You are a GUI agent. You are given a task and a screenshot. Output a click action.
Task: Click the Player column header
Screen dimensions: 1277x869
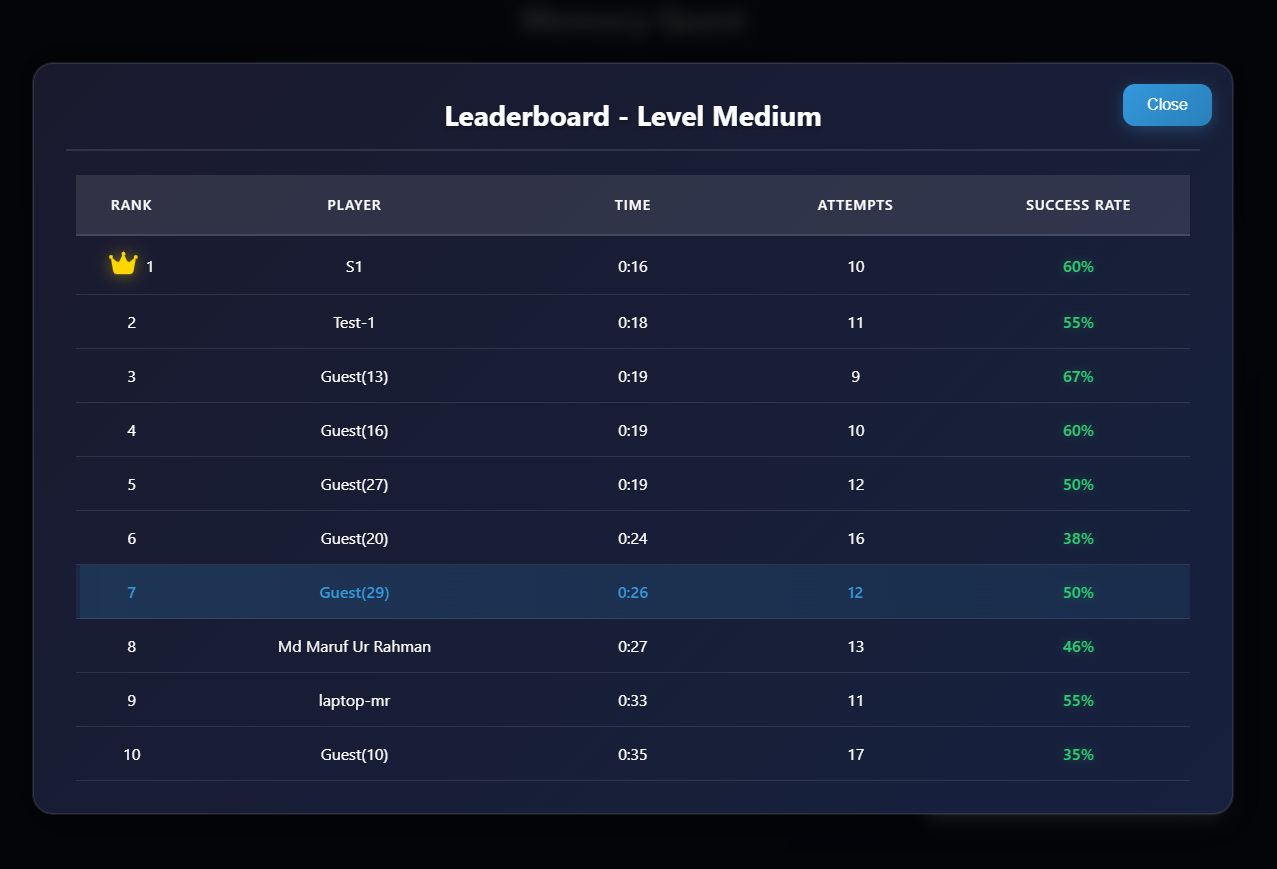[x=354, y=205]
